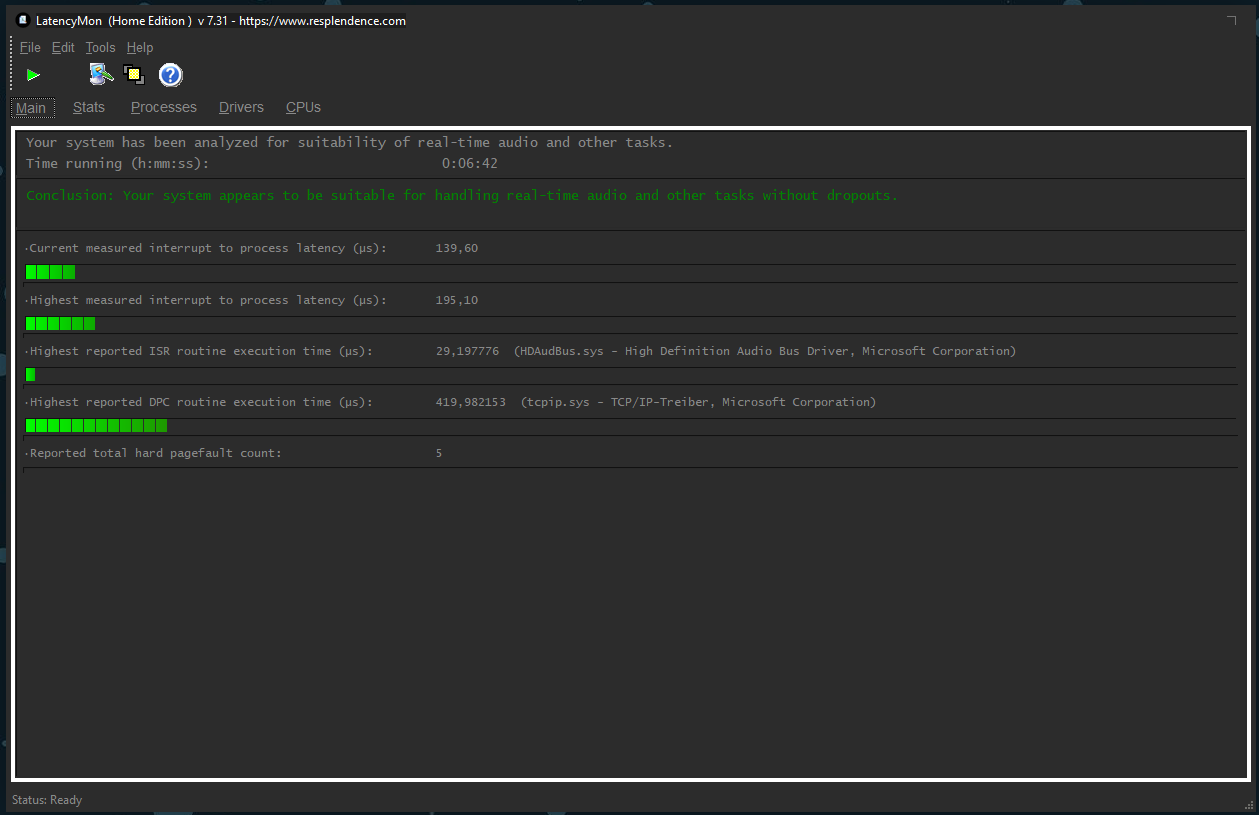Click the highest ISR routine execution bar
Screen dimensions: 1259x815
[31, 374]
